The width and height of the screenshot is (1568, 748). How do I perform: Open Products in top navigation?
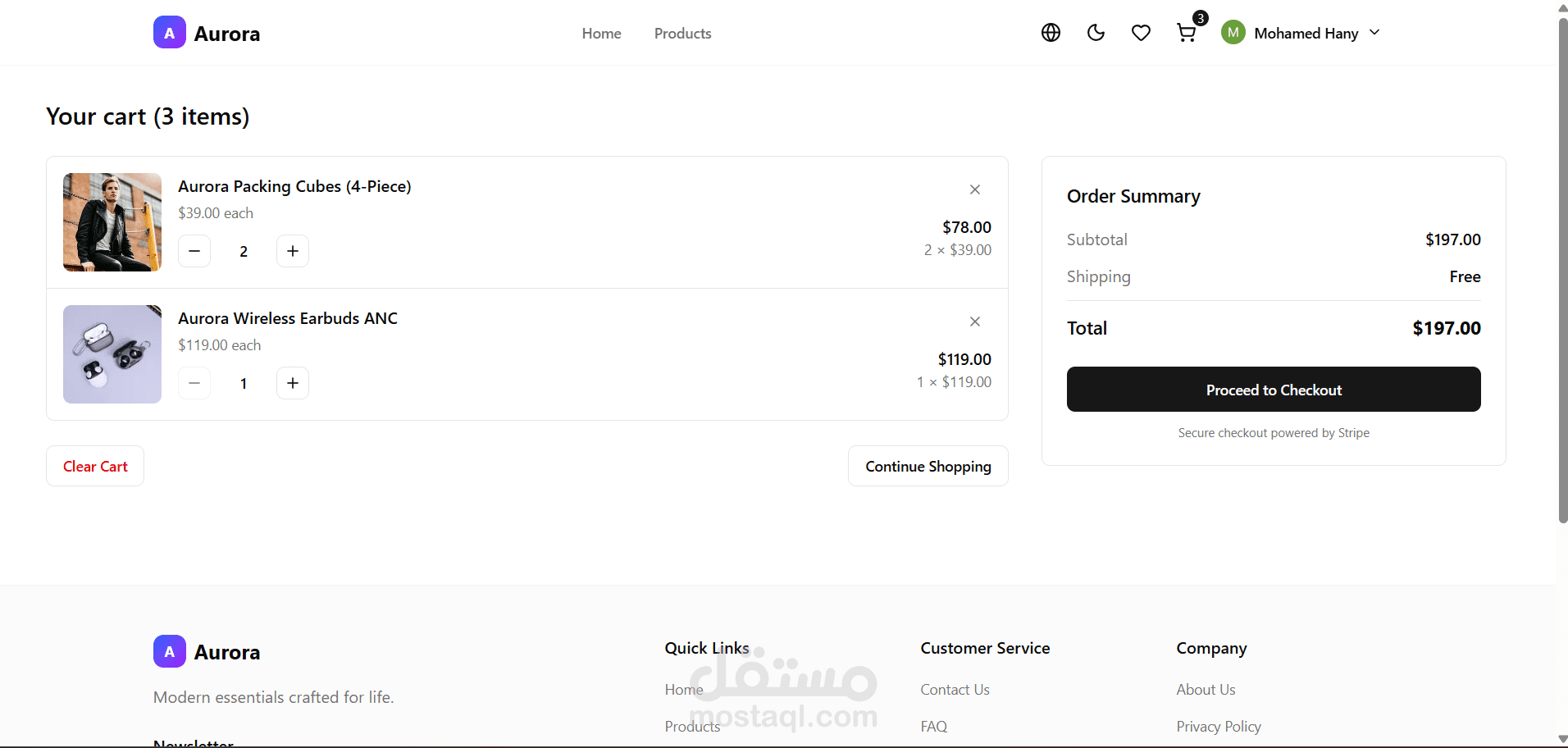point(682,34)
